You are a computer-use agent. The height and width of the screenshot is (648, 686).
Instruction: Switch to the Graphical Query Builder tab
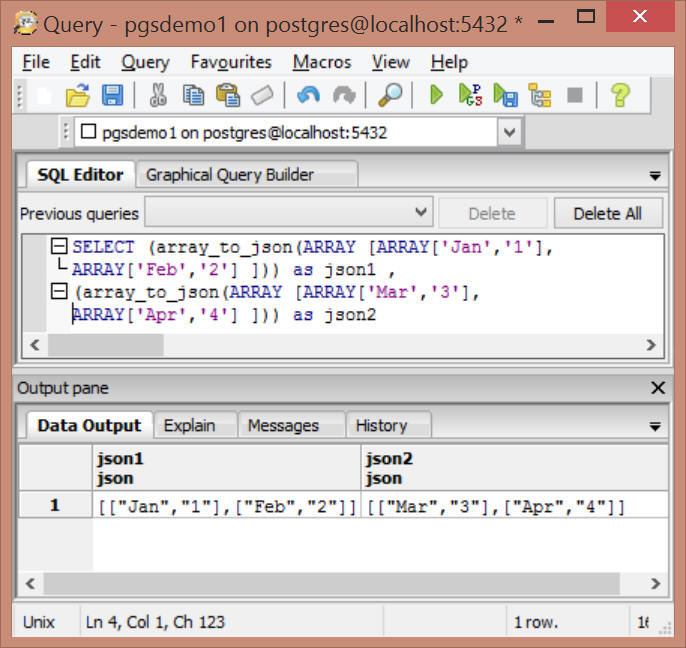[247, 175]
